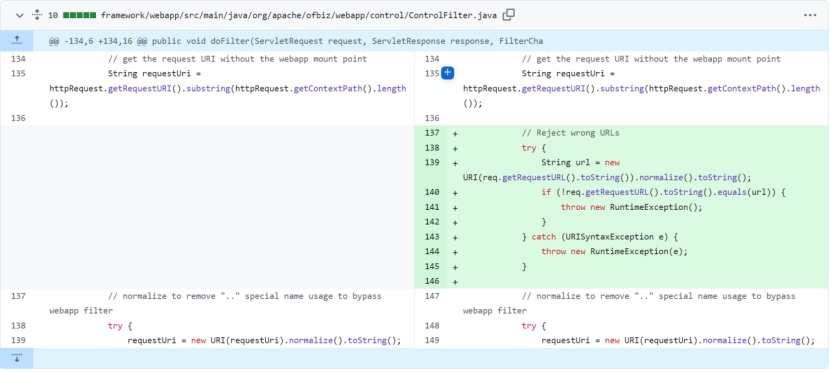This screenshot has height=372, width=830.
Task: Open the three-dot file options menu
Action: click(810, 15)
